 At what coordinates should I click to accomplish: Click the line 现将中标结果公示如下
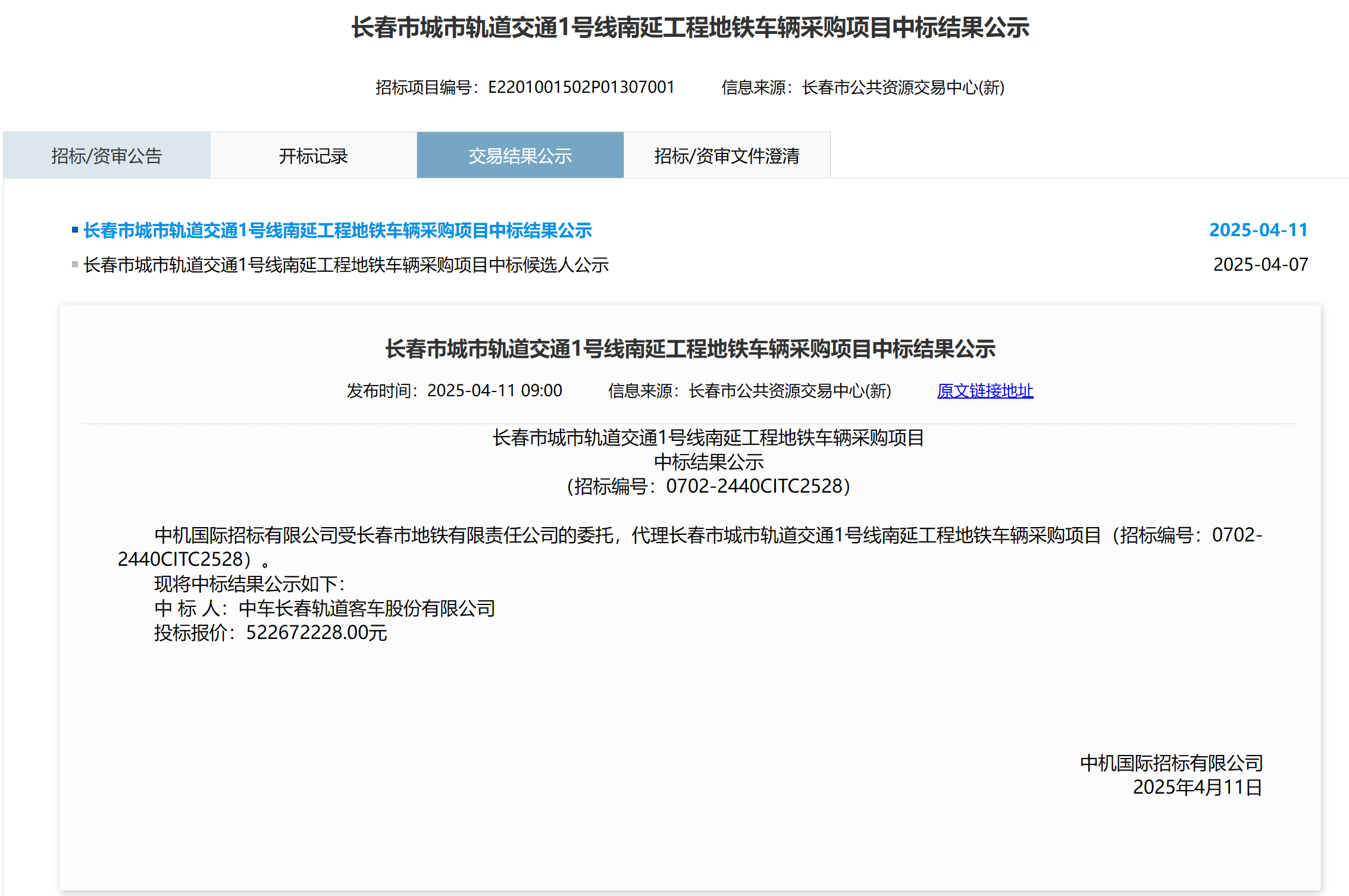(x=249, y=584)
